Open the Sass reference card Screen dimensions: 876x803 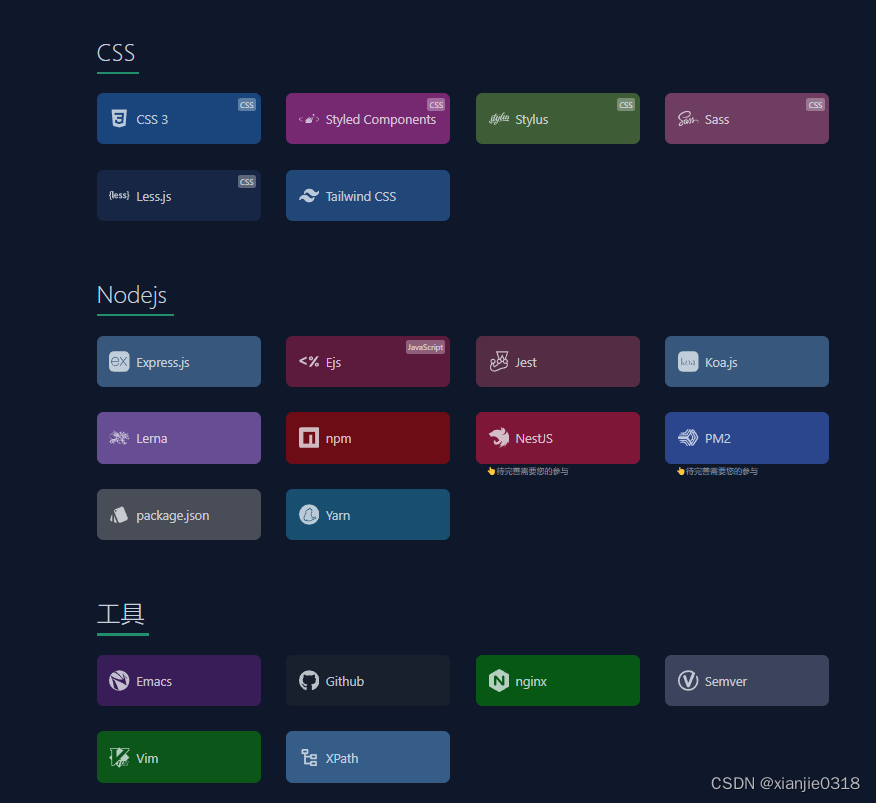[x=746, y=118]
